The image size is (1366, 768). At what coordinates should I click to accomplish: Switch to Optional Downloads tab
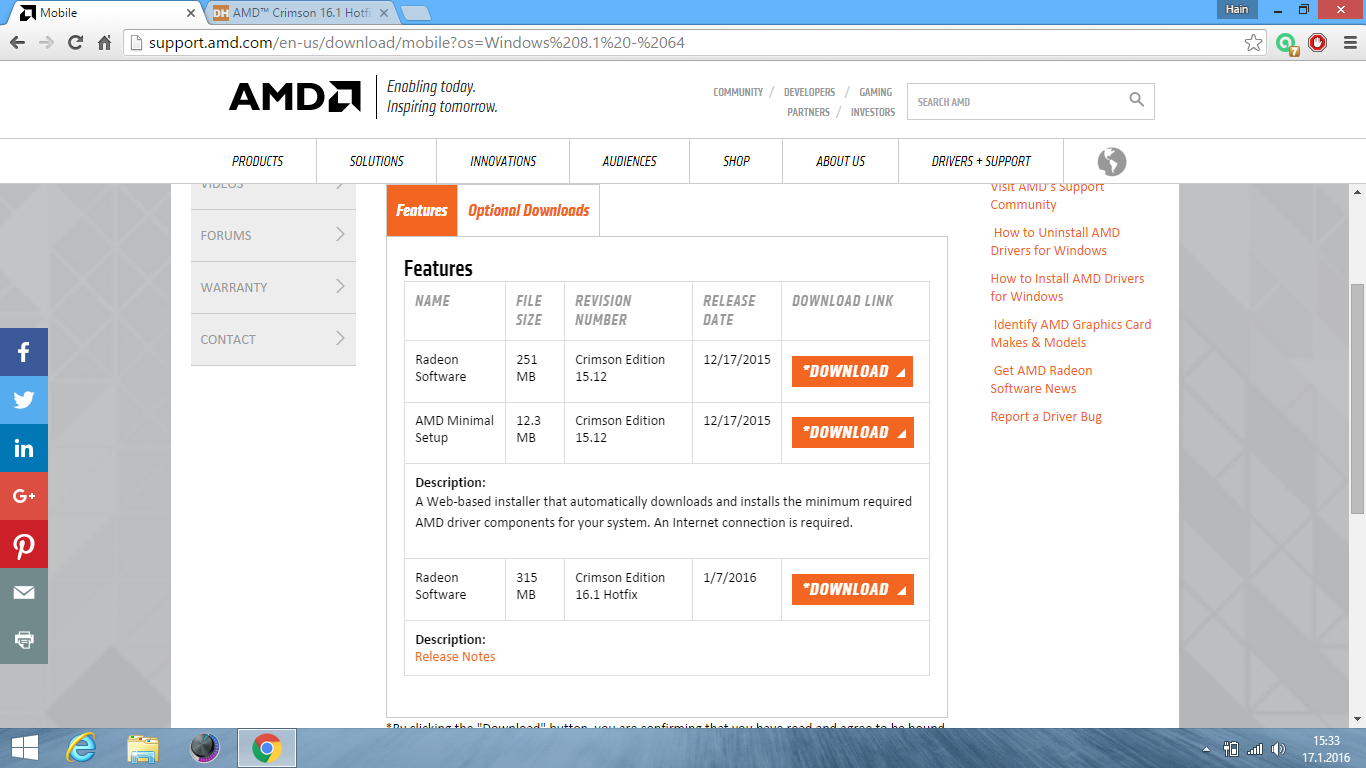tap(529, 210)
